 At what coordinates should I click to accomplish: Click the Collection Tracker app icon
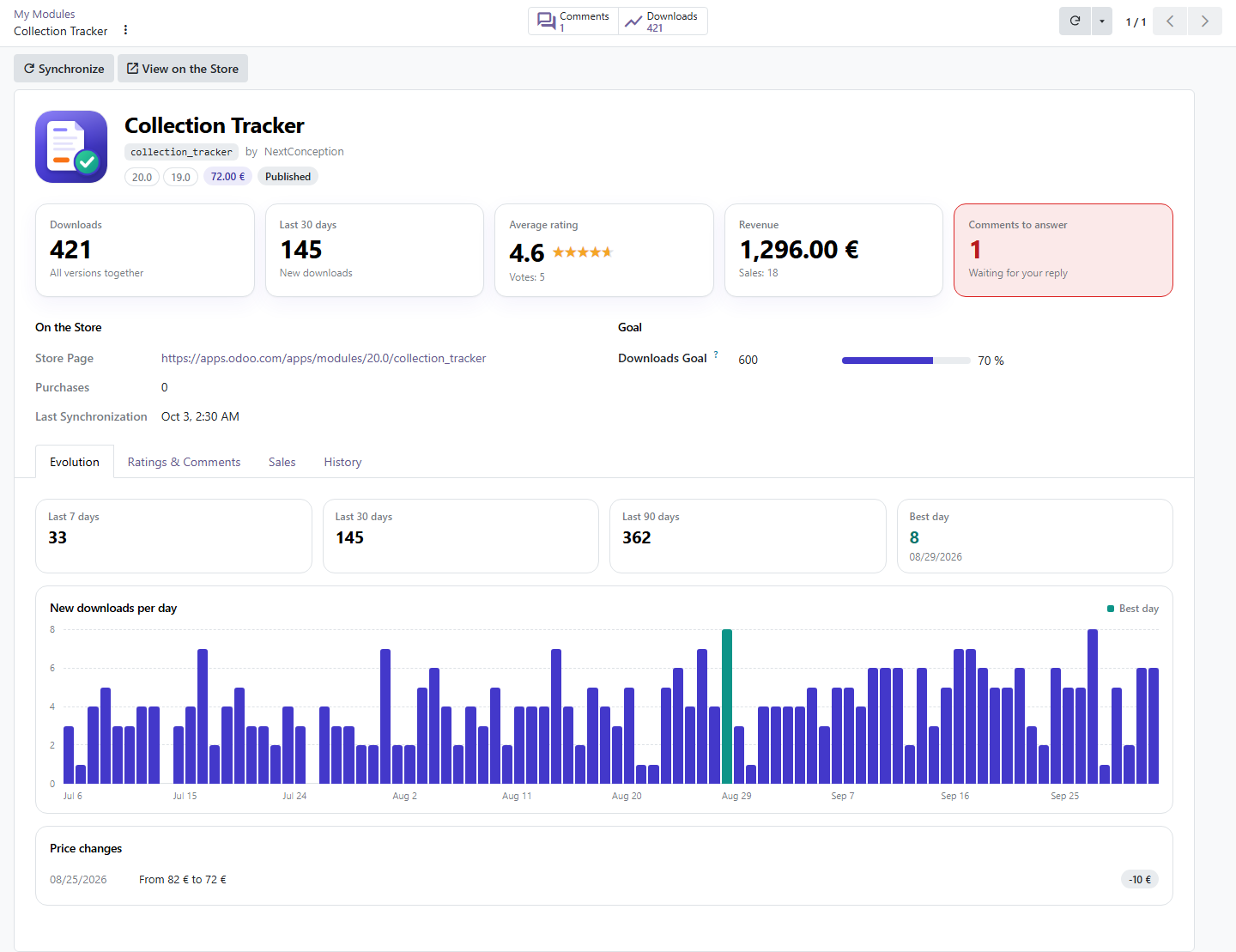(x=71, y=147)
